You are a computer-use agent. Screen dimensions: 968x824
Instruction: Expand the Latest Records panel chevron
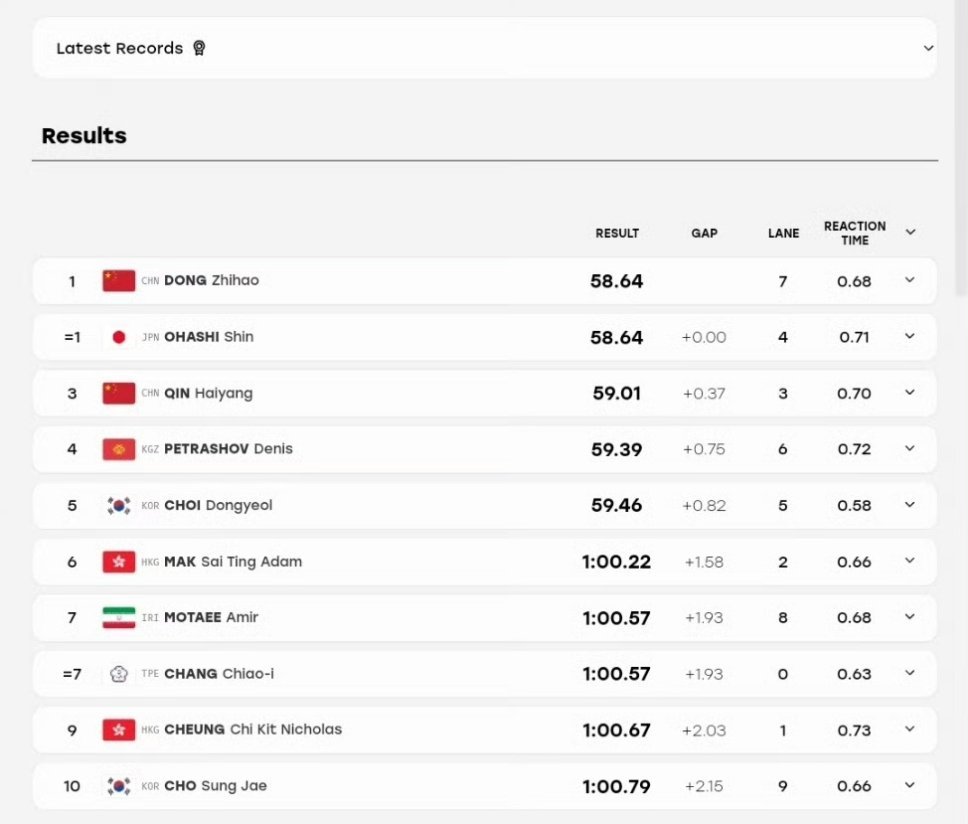point(928,48)
